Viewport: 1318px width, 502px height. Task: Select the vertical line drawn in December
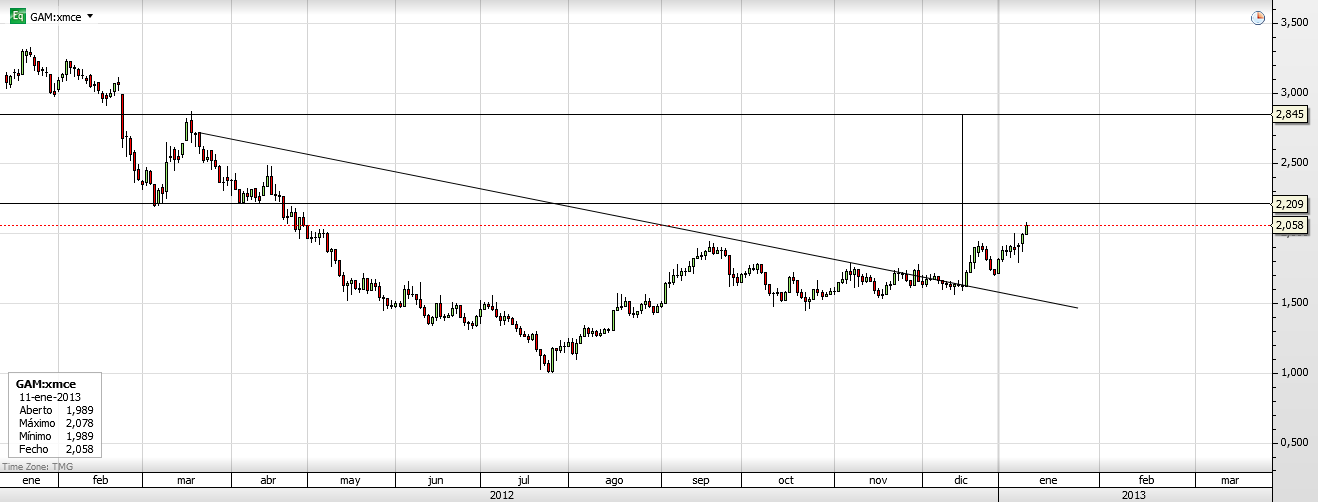(x=962, y=200)
